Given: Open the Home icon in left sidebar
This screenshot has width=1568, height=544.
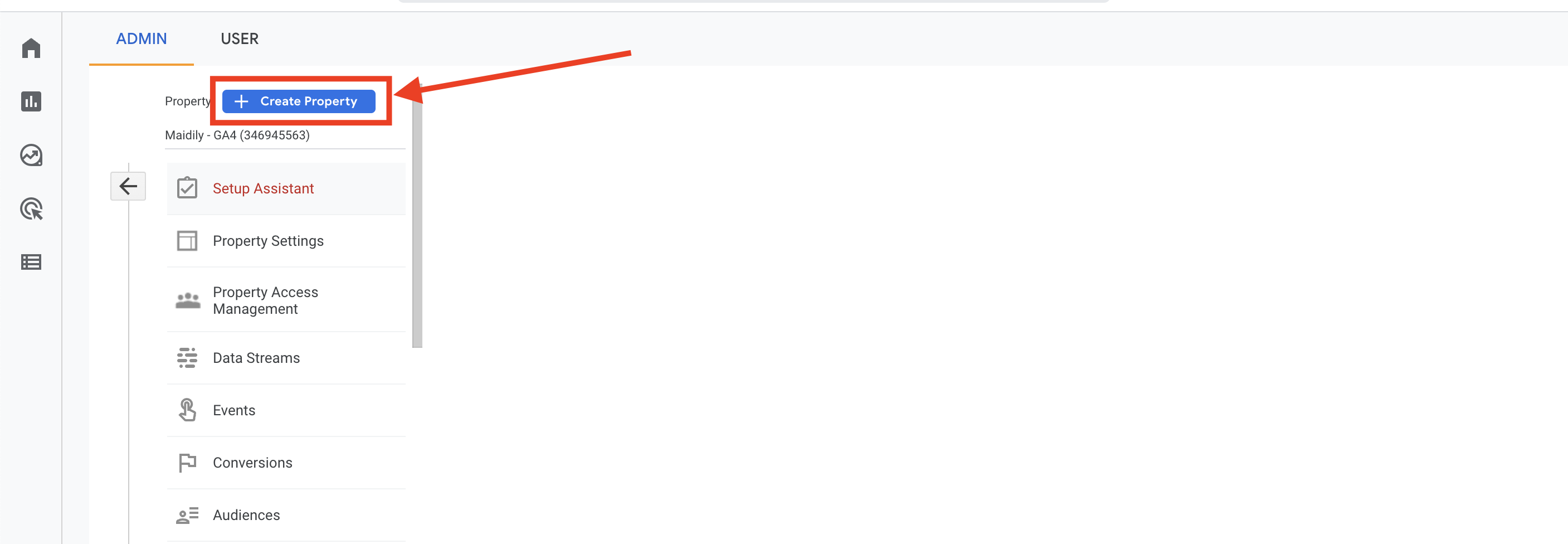Looking at the screenshot, I should pos(31,48).
